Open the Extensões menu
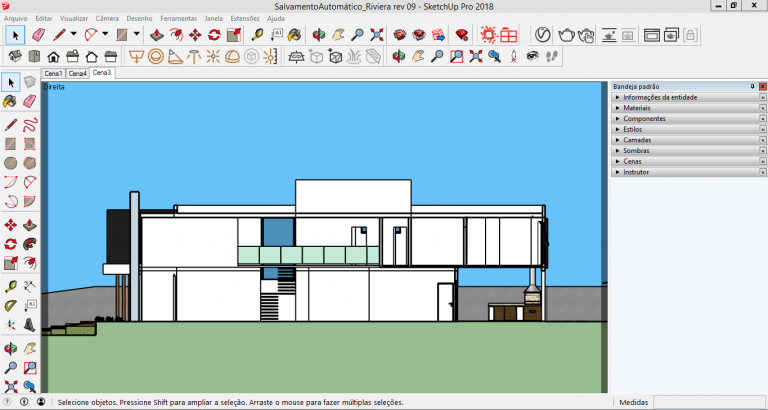The image size is (768, 410). tap(245, 19)
